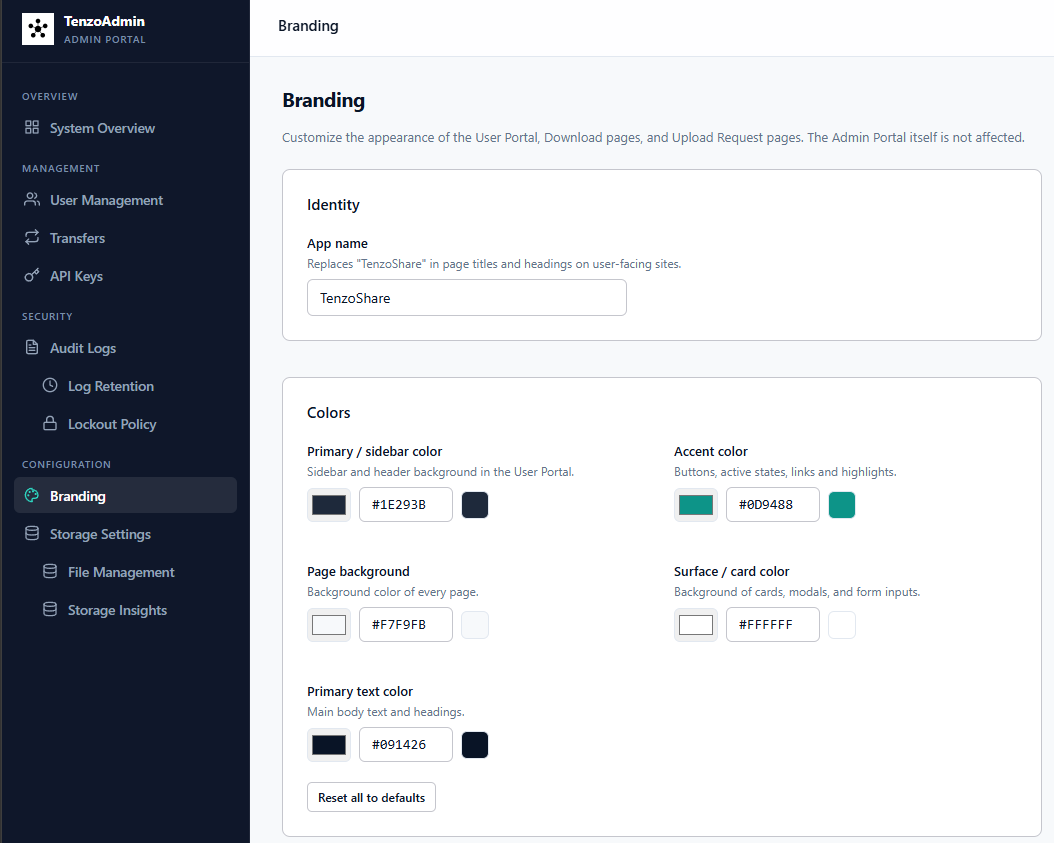Click the Identity card heading
Screen dimensions: 1054x843
coord(333,204)
